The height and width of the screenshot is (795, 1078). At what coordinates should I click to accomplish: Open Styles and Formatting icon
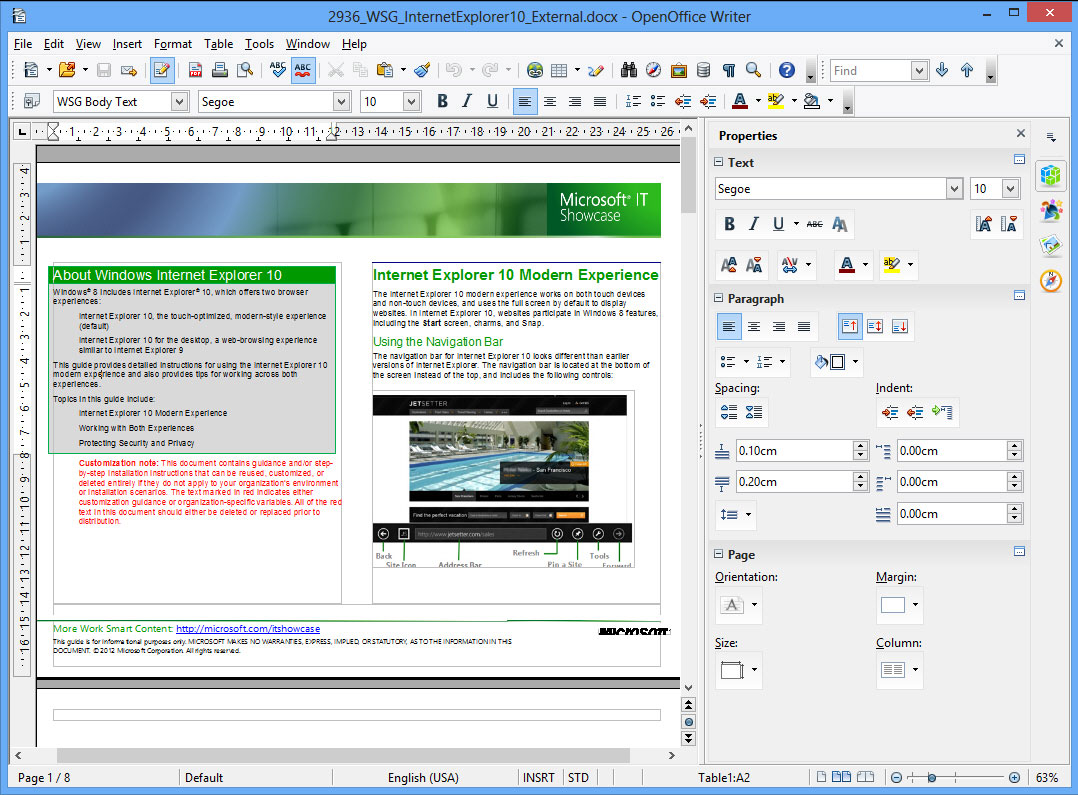tap(32, 102)
